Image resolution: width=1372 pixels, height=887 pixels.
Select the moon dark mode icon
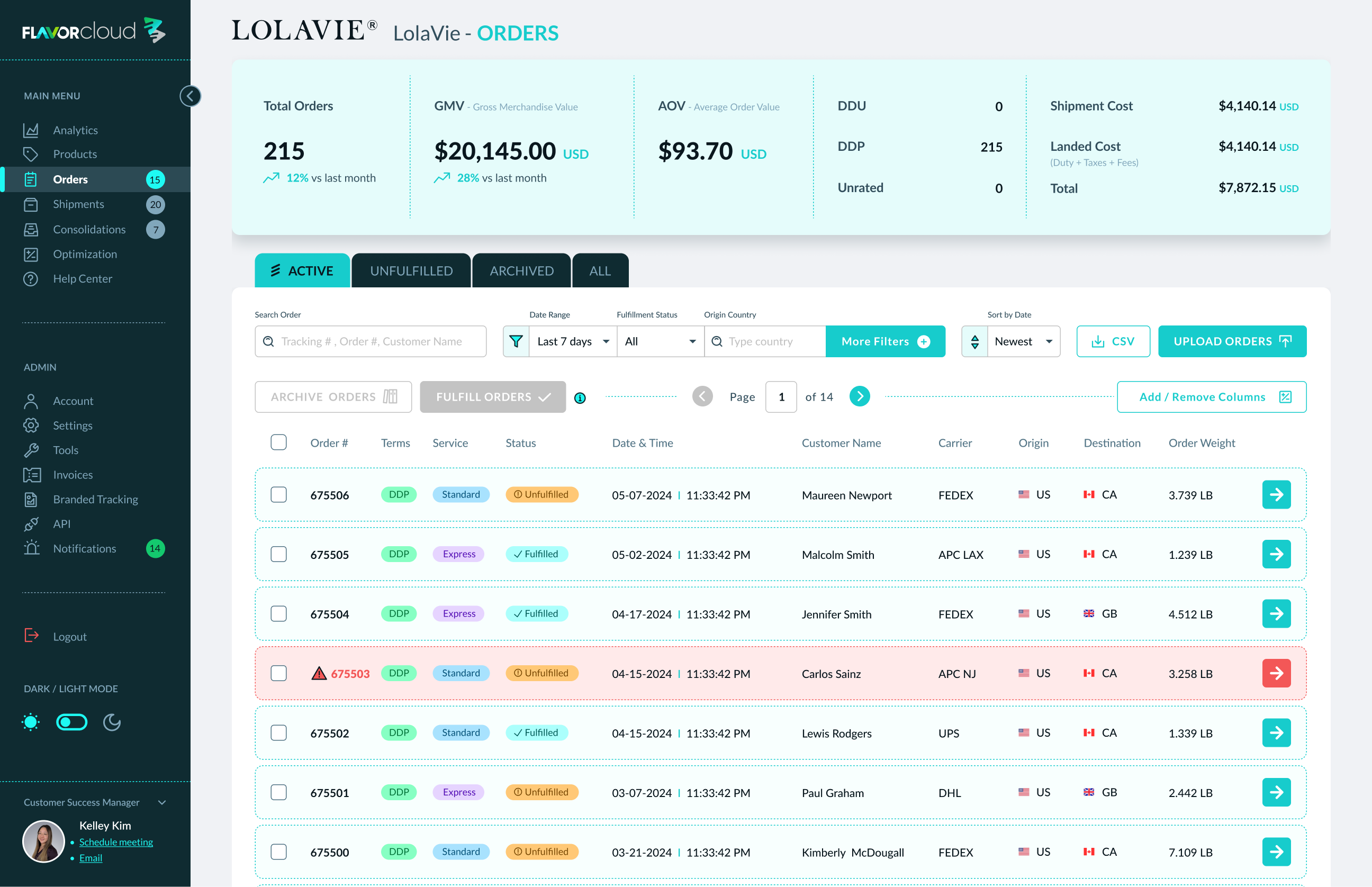112,722
